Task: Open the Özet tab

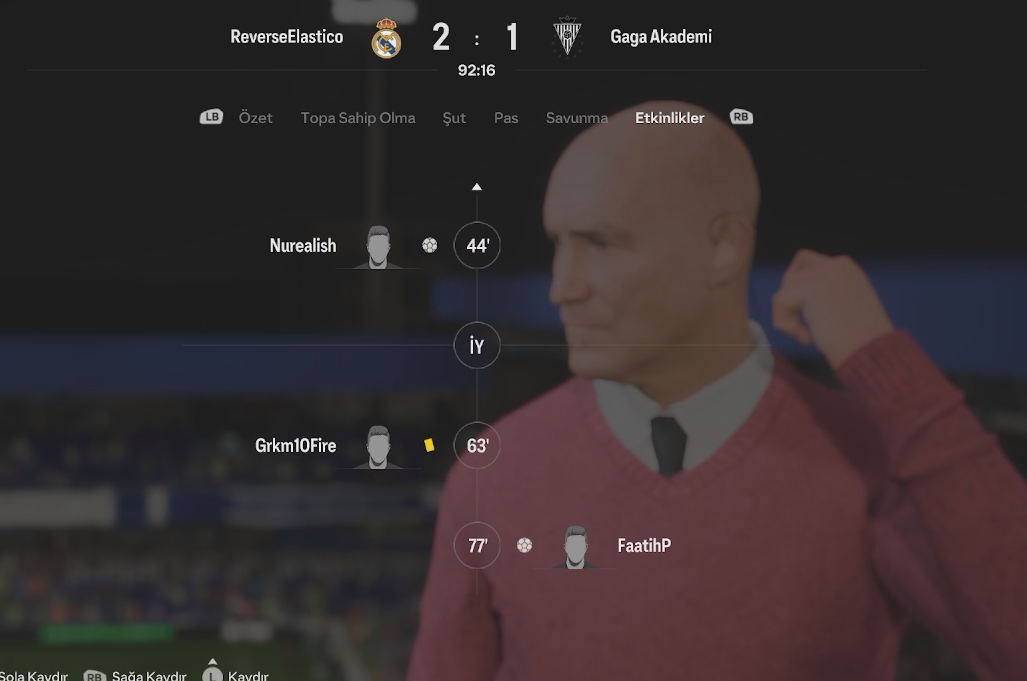Action: click(x=255, y=118)
